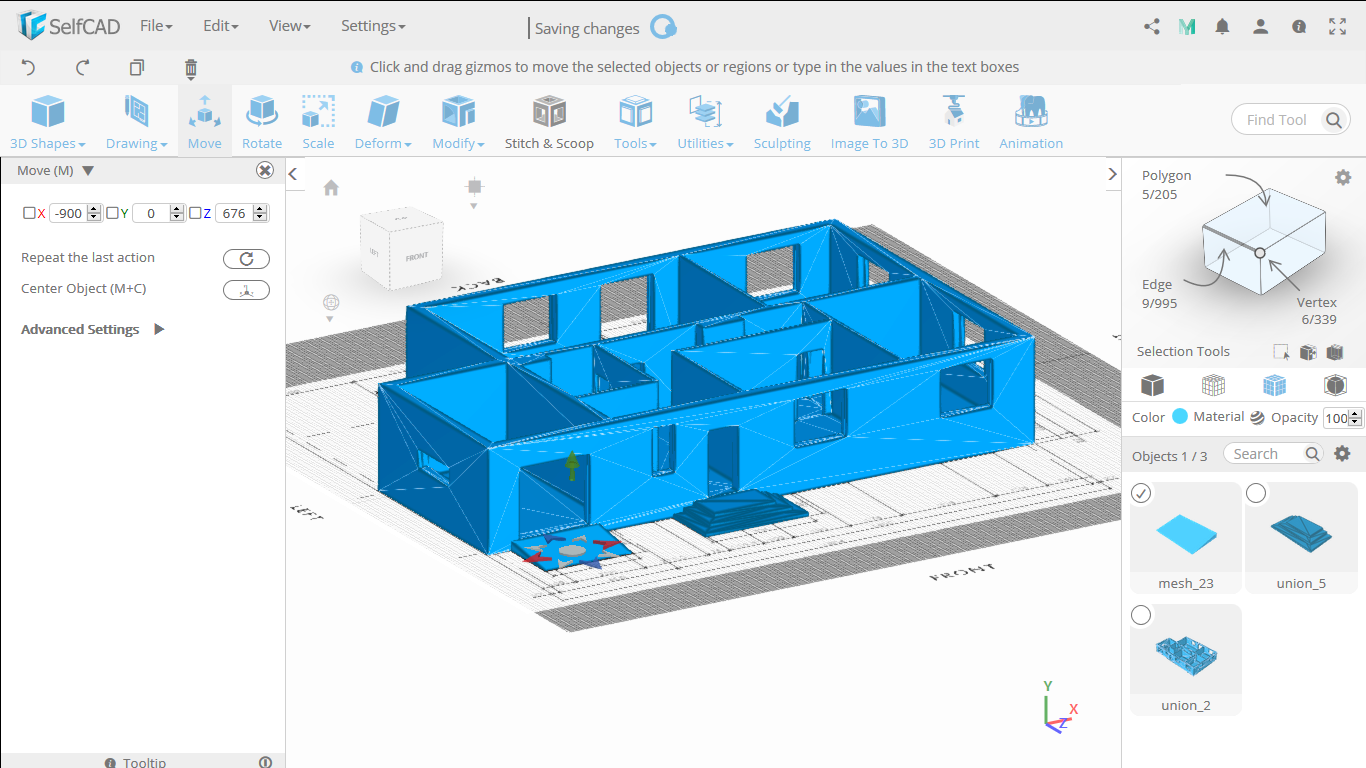Select the Scale tool

[318, 122]
